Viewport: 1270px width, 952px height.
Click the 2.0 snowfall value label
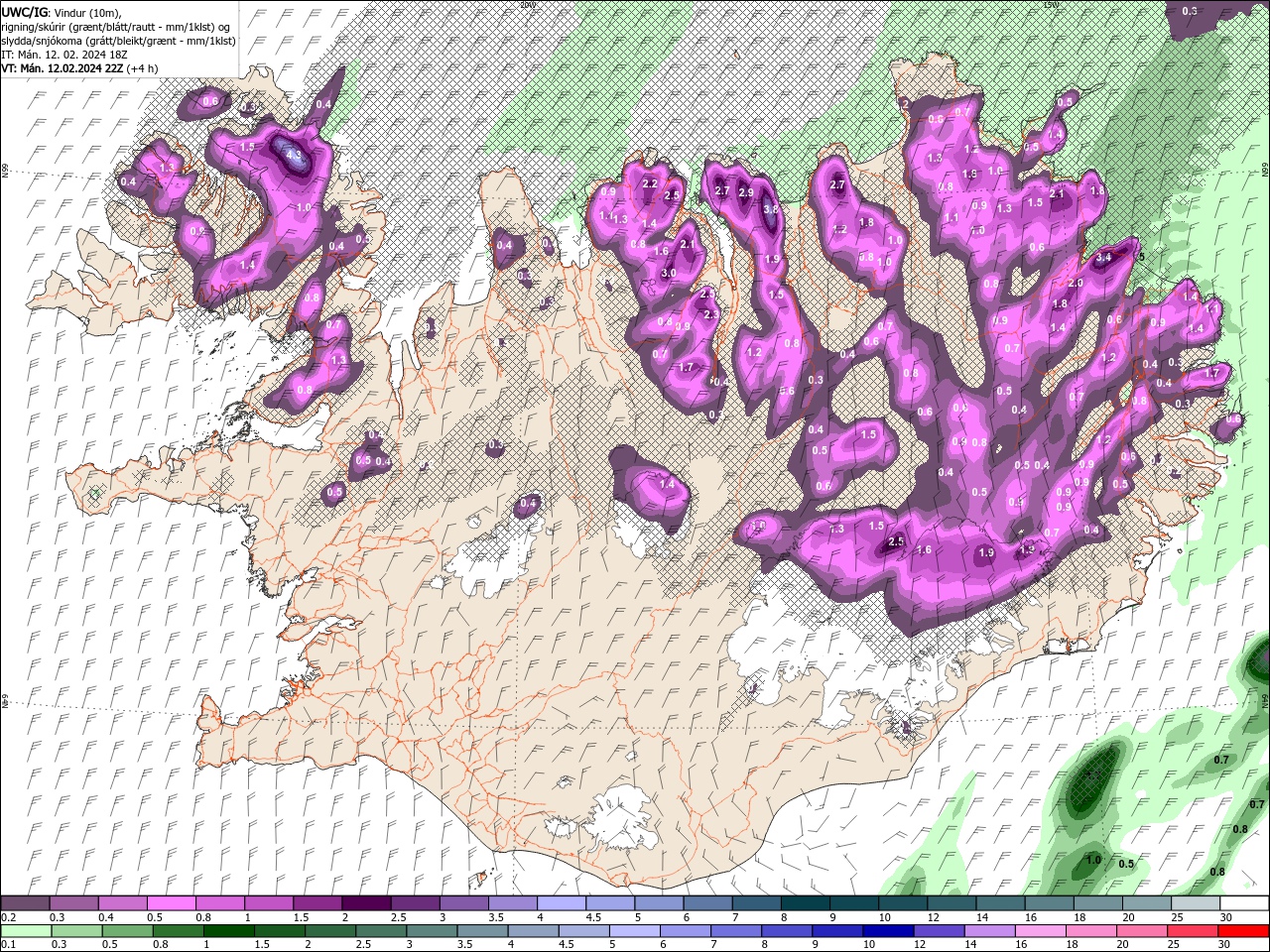1075,284
